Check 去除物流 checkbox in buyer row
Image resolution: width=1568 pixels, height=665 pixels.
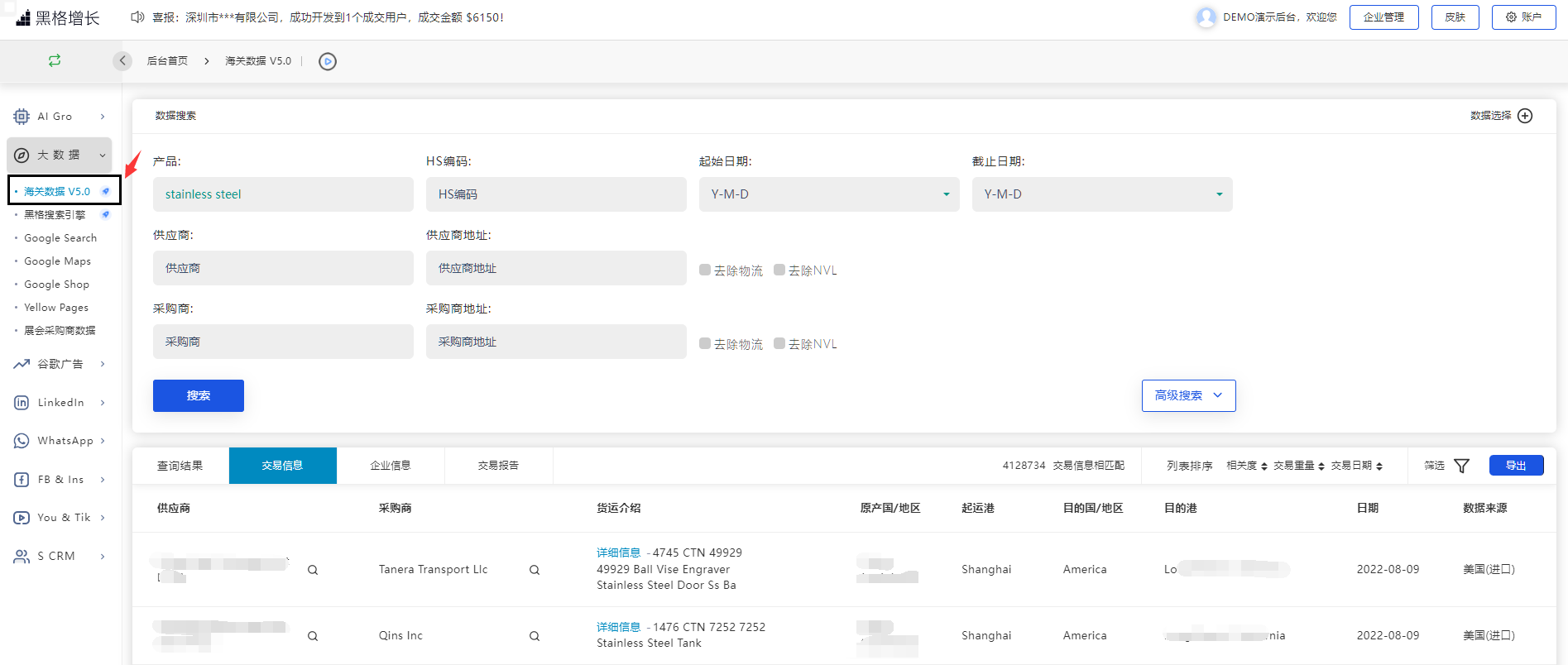(x=705, y=343)
